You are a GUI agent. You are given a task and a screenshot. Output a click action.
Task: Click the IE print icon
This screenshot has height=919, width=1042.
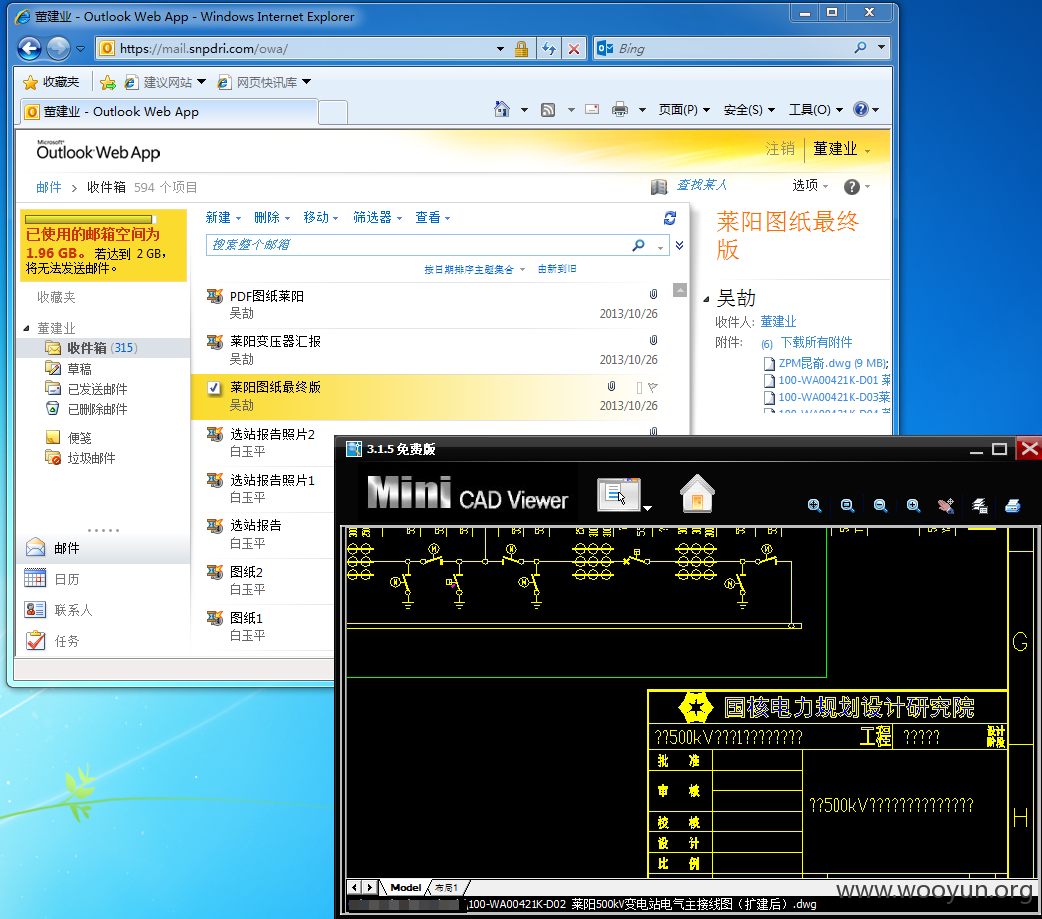[620, 109]
